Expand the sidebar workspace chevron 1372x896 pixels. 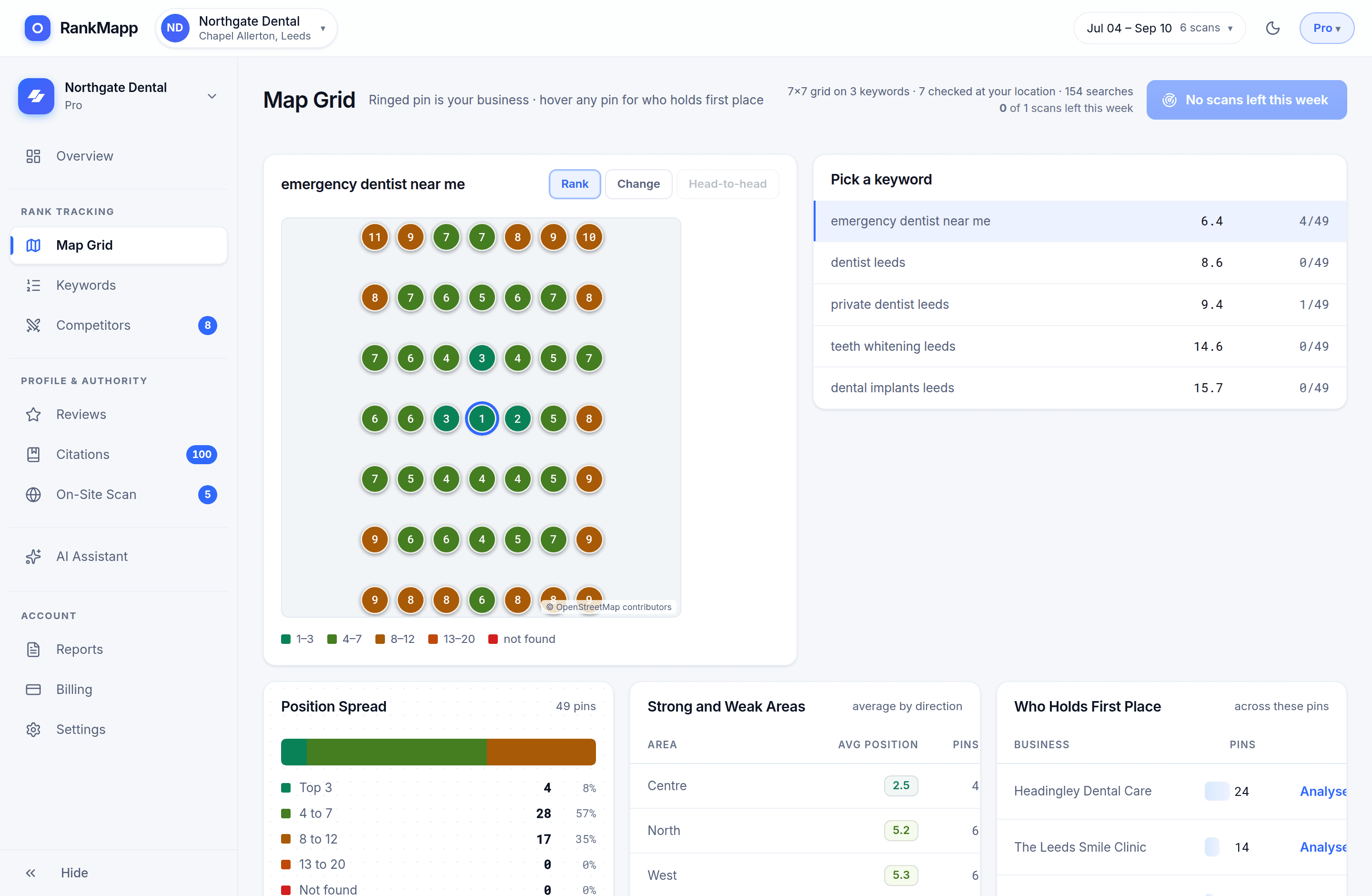pos(212,96)
